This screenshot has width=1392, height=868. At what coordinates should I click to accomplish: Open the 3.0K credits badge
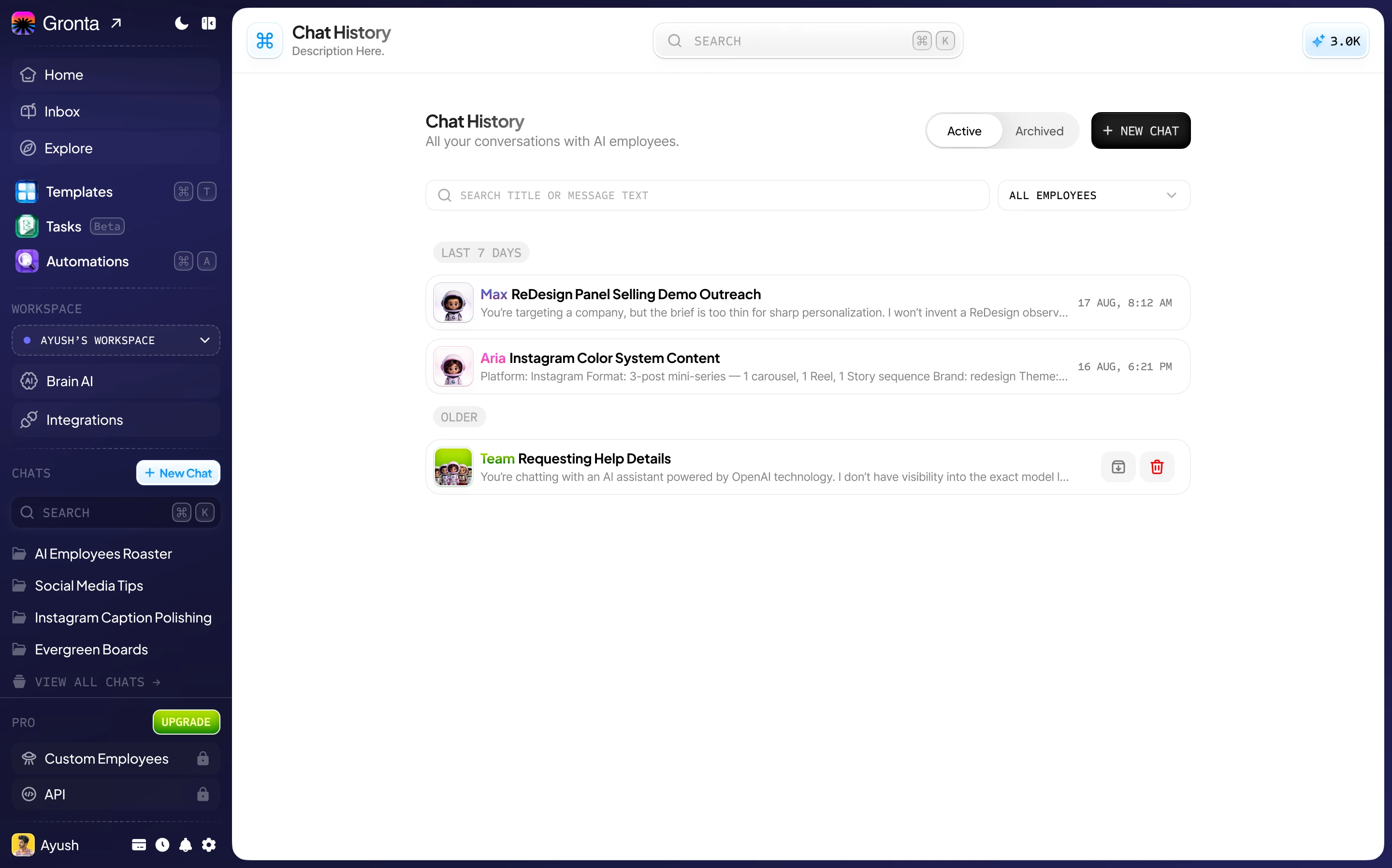tap(1335, 41)
